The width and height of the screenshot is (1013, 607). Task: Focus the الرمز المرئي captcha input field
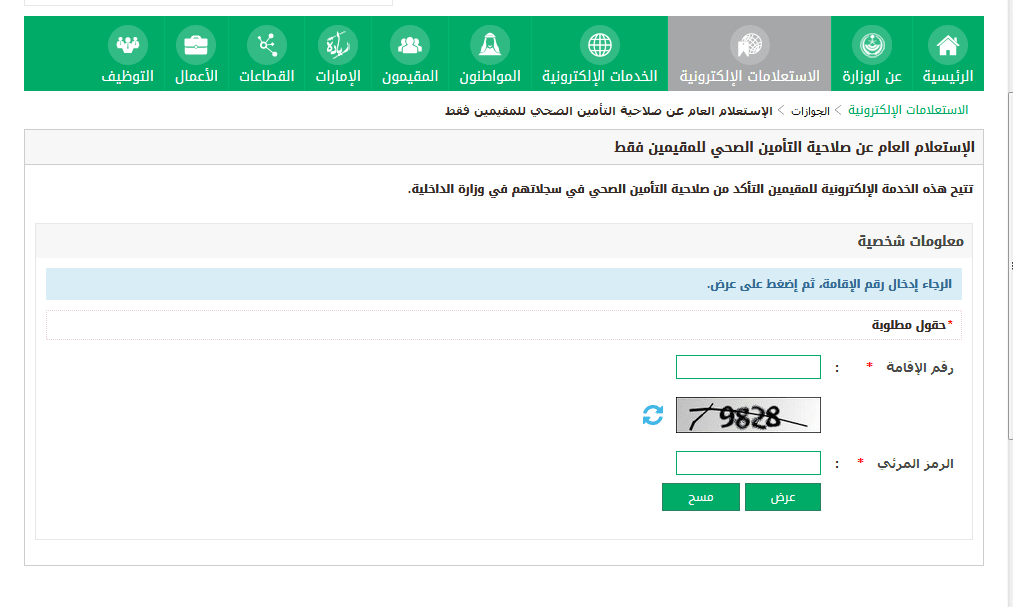coord(747,462)
